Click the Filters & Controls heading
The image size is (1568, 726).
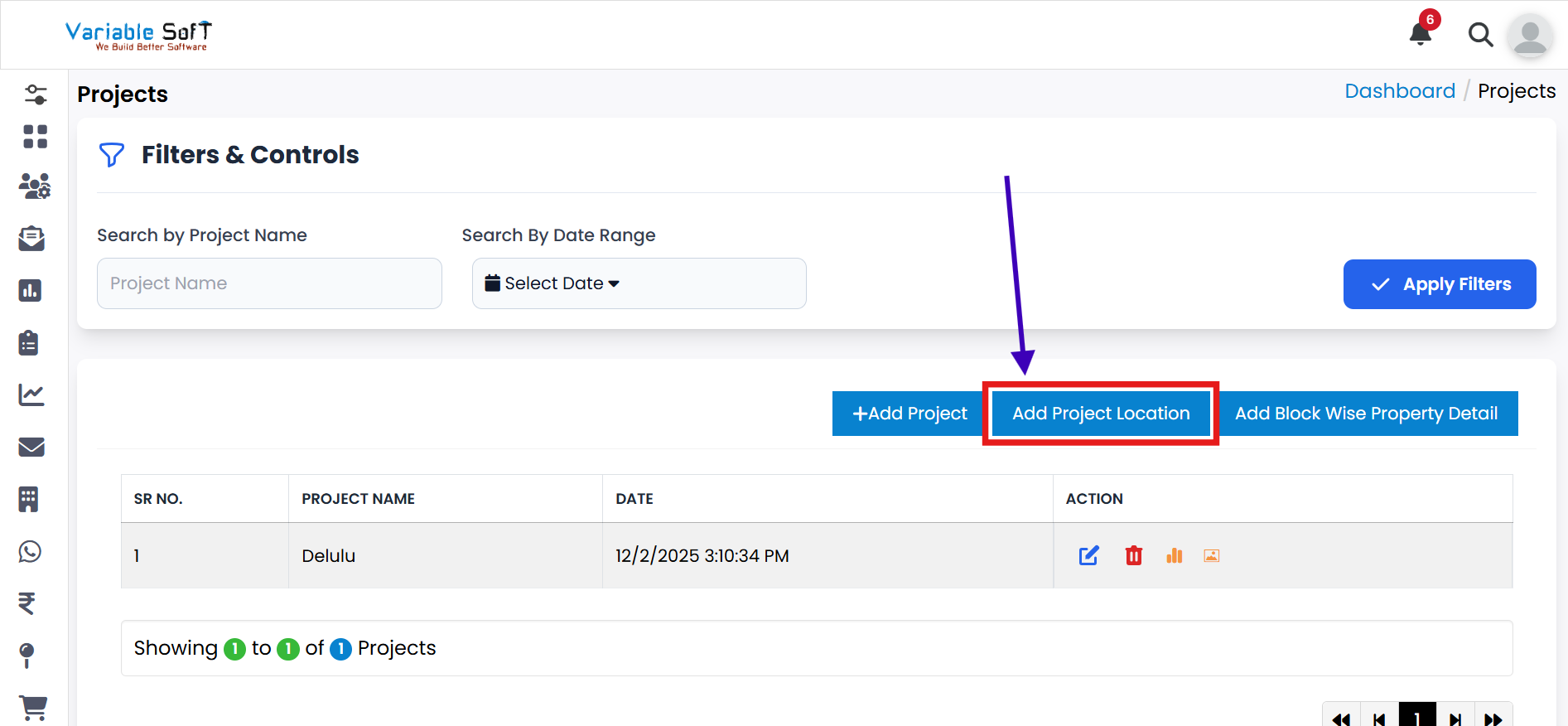[250, 155]
